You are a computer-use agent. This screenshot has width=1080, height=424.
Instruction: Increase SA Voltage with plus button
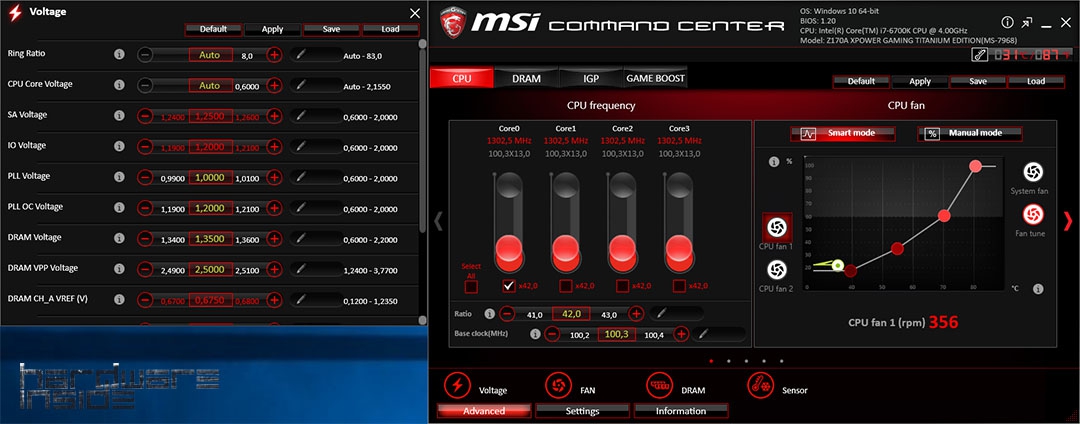pos(274,116)
